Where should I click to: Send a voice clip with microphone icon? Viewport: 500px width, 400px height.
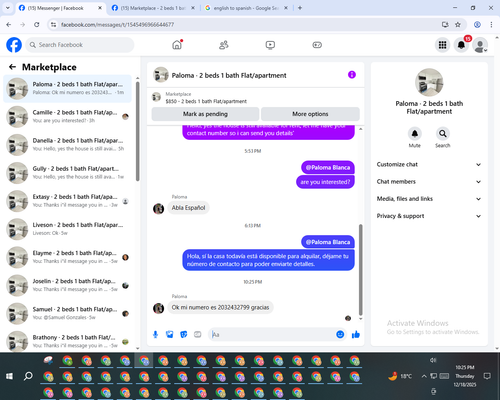coord(155,334)
